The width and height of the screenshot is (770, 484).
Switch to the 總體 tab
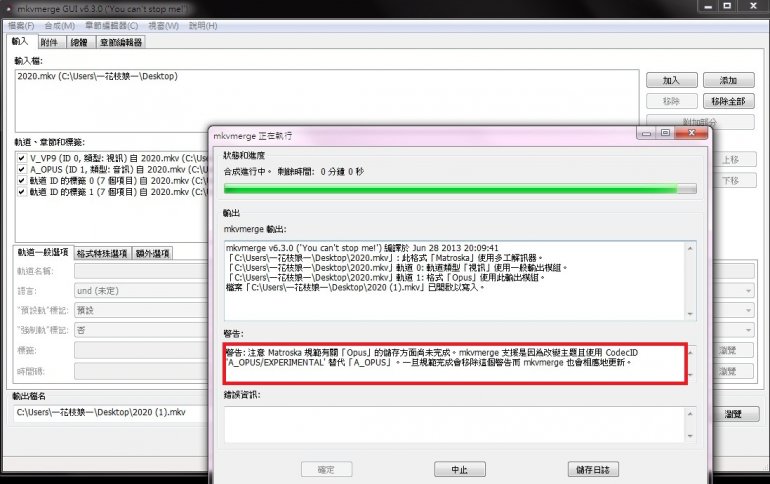(79, 43)
